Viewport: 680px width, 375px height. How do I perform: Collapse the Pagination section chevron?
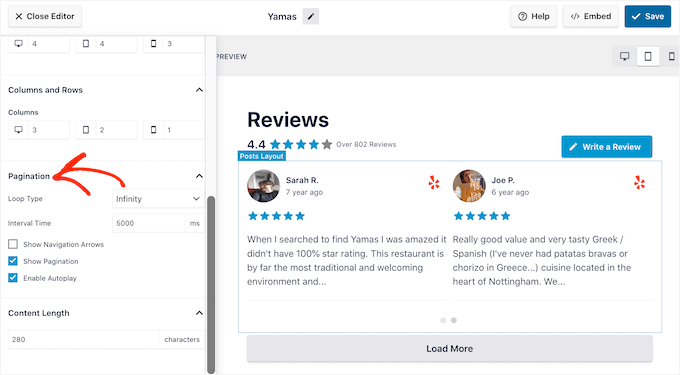pyautogui.click(x=199, y=176)
